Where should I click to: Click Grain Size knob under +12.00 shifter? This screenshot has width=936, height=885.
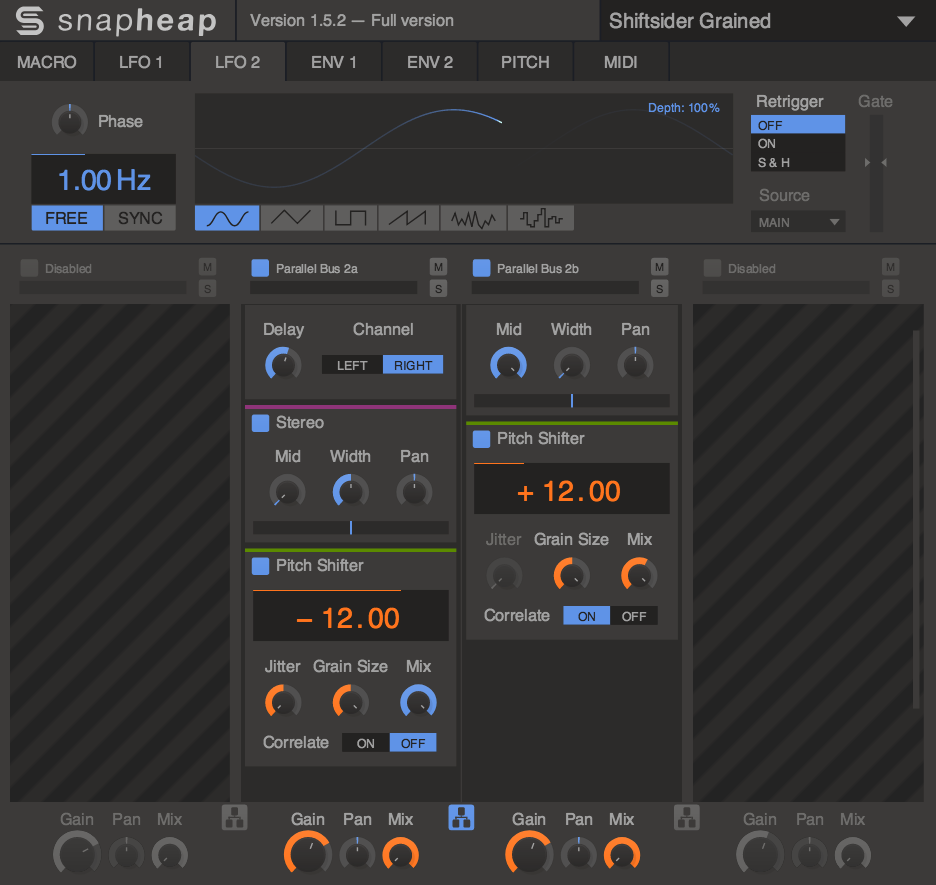point(571,575)
